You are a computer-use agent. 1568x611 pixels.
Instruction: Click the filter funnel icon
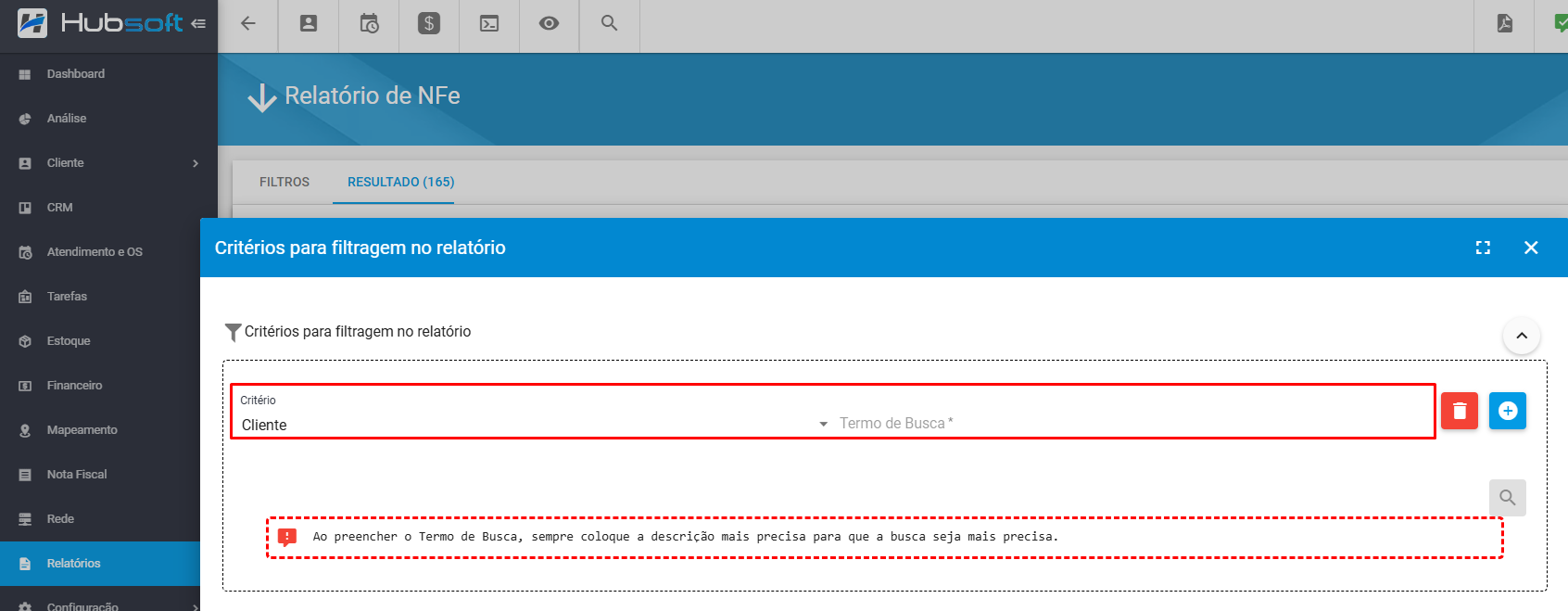click(x=234, y=332)
